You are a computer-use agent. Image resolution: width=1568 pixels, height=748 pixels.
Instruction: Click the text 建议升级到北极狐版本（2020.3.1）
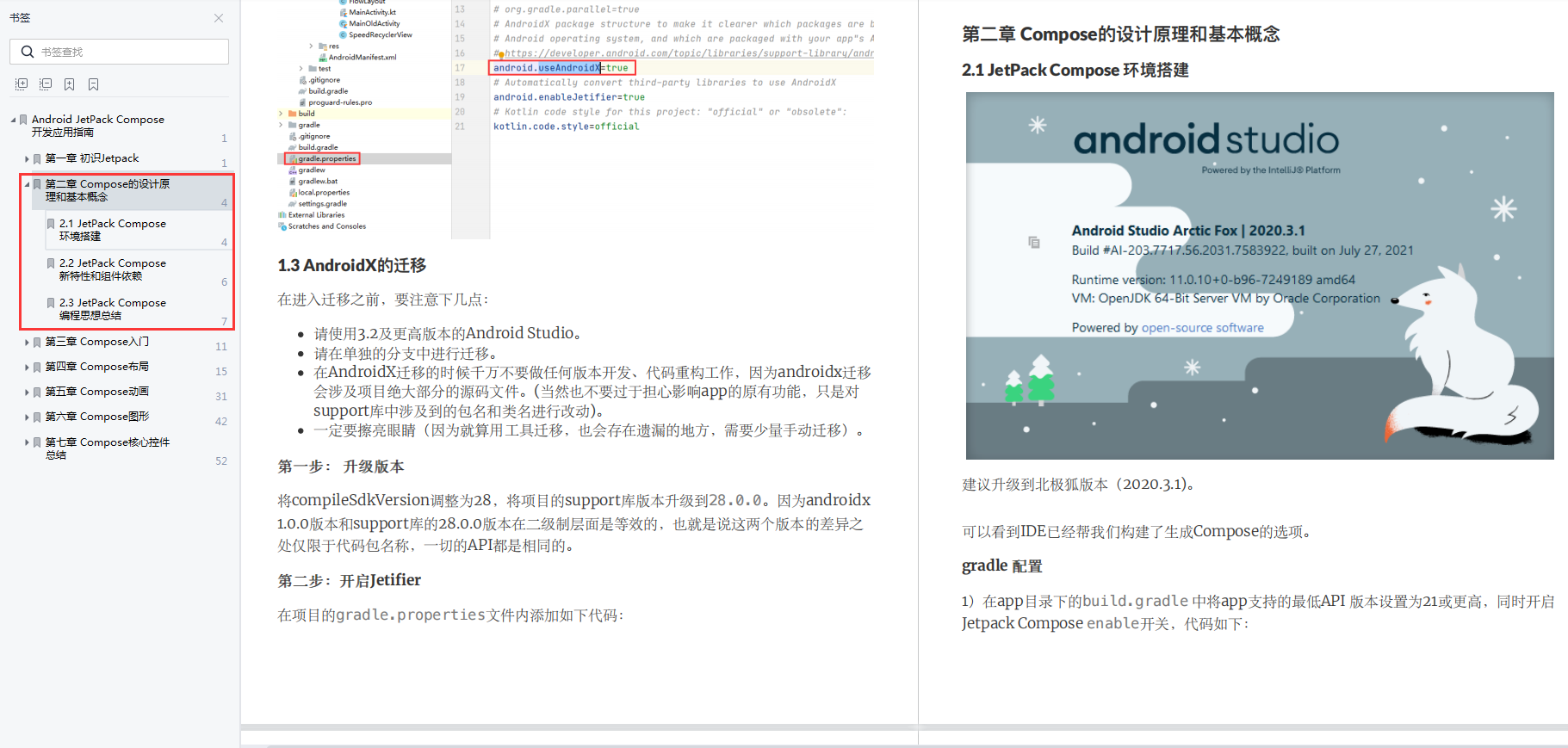(x=1078, y=485)
